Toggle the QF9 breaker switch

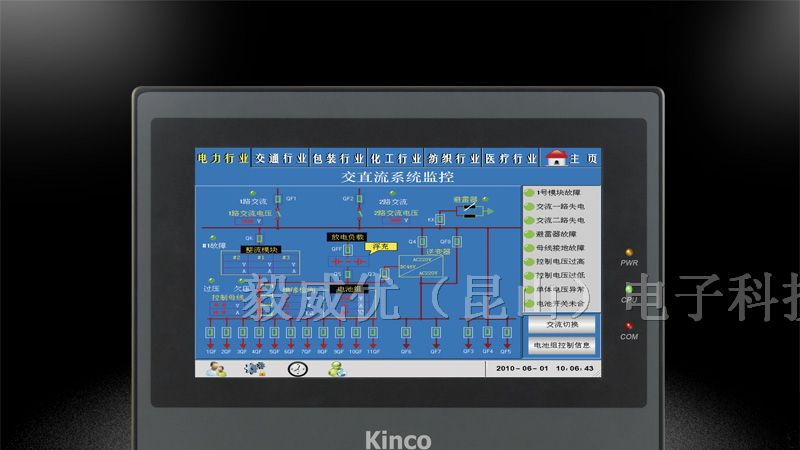coord(457,242)
